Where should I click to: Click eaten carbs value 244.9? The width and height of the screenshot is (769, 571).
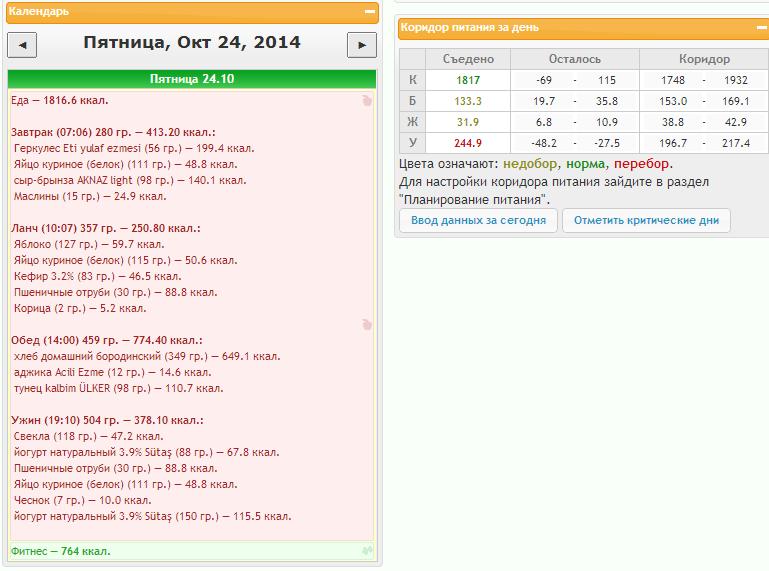click(468, 143)
